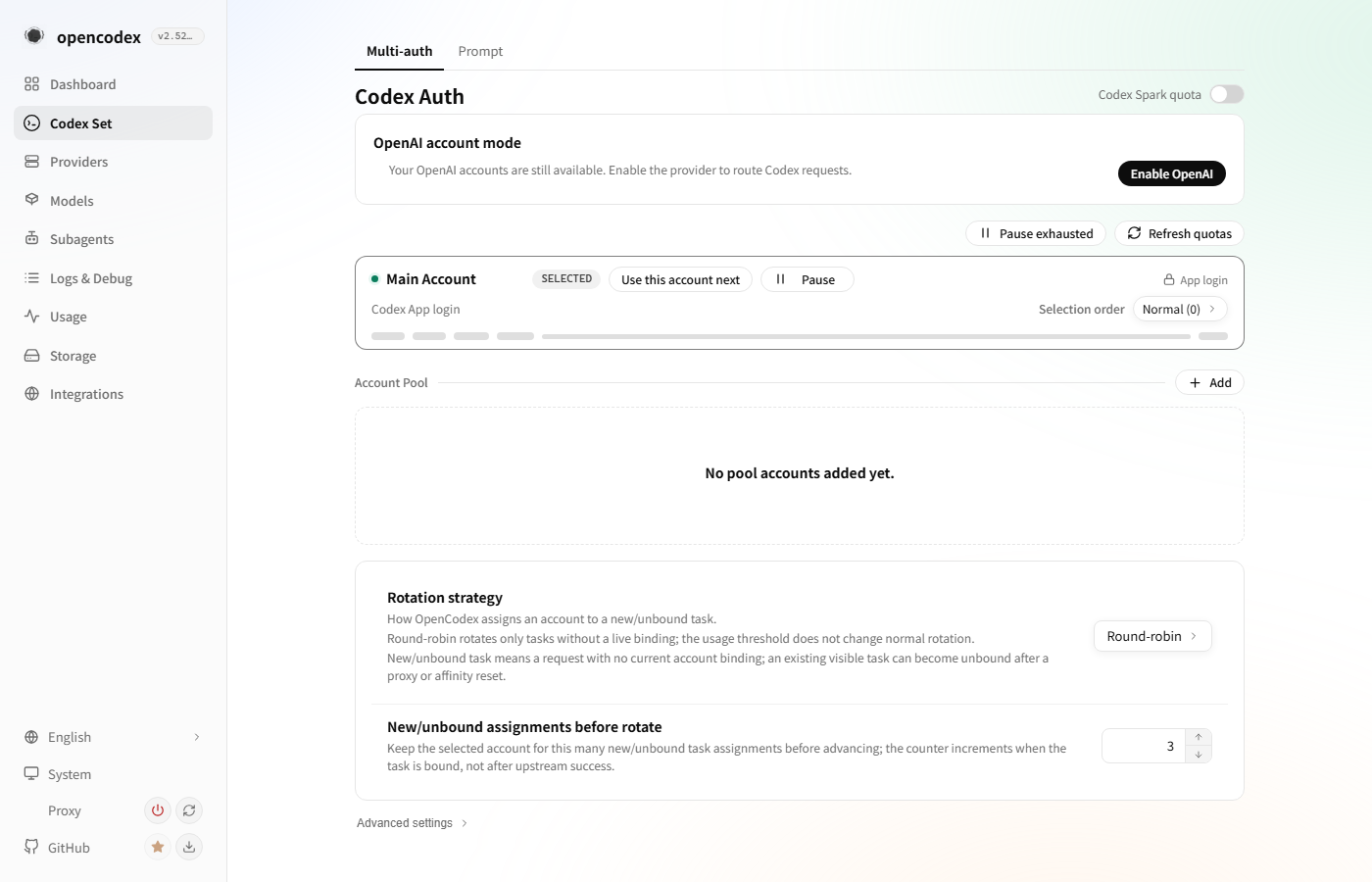Click the red proxy power icon
The width and height of the screenshot is (1372, 882).
pyautogui.click(x=157, y=810)
